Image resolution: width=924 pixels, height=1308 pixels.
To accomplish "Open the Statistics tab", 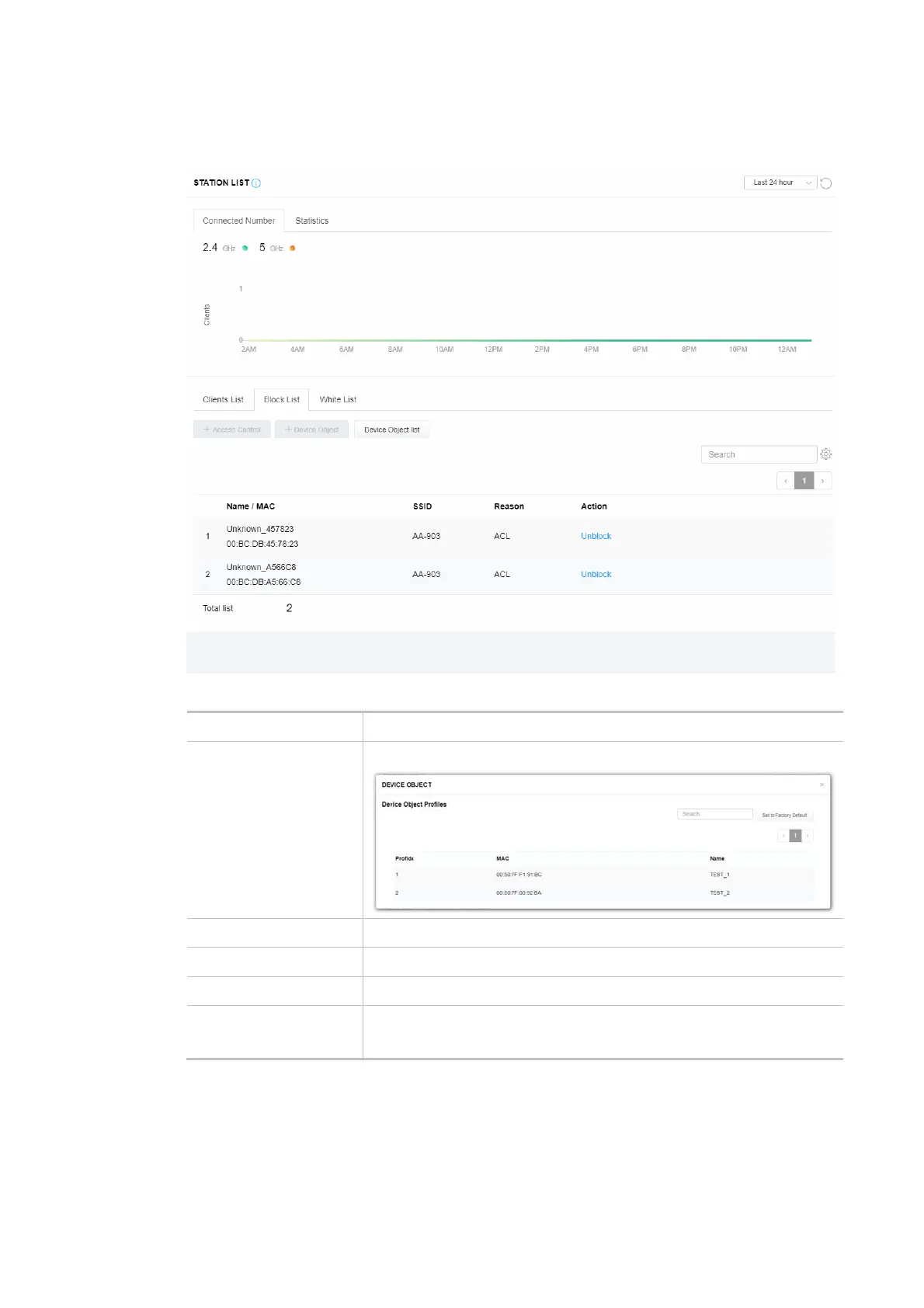I will click(311, 221).
